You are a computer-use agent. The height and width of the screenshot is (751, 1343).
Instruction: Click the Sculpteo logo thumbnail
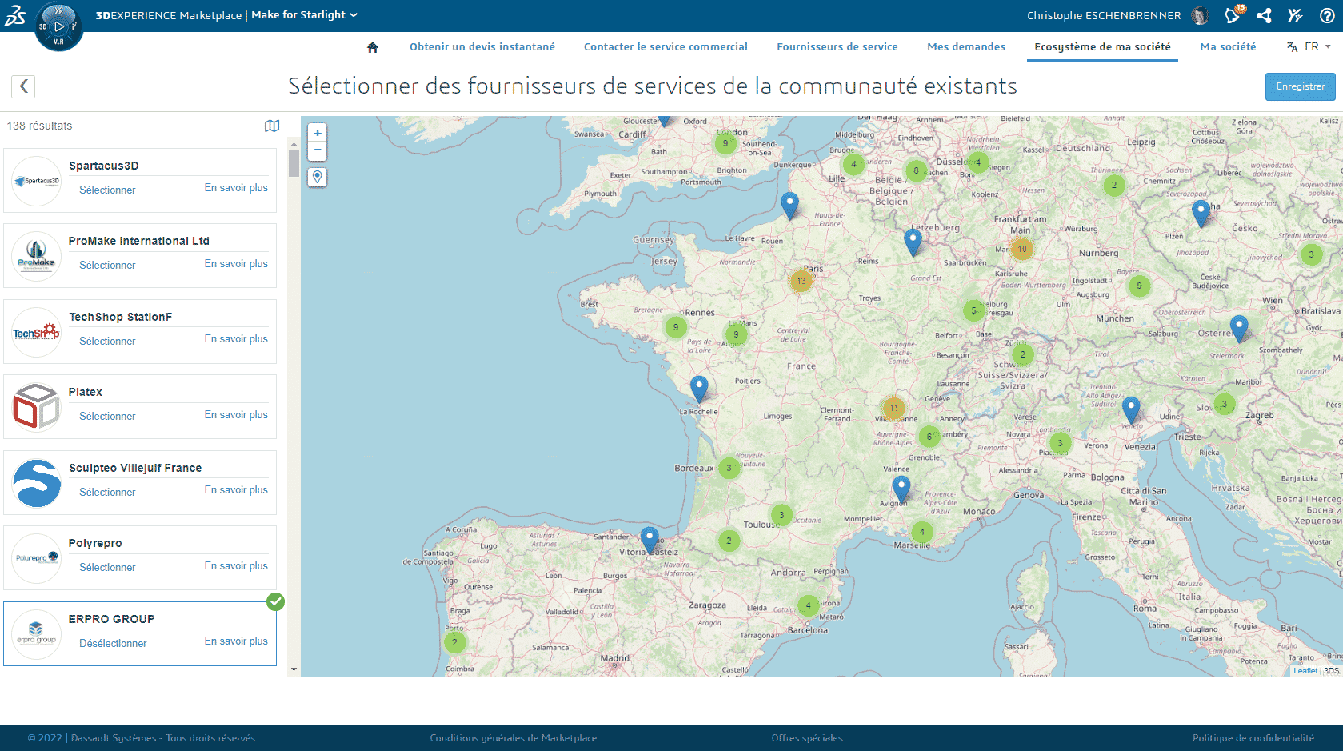(x=37, y=484)
